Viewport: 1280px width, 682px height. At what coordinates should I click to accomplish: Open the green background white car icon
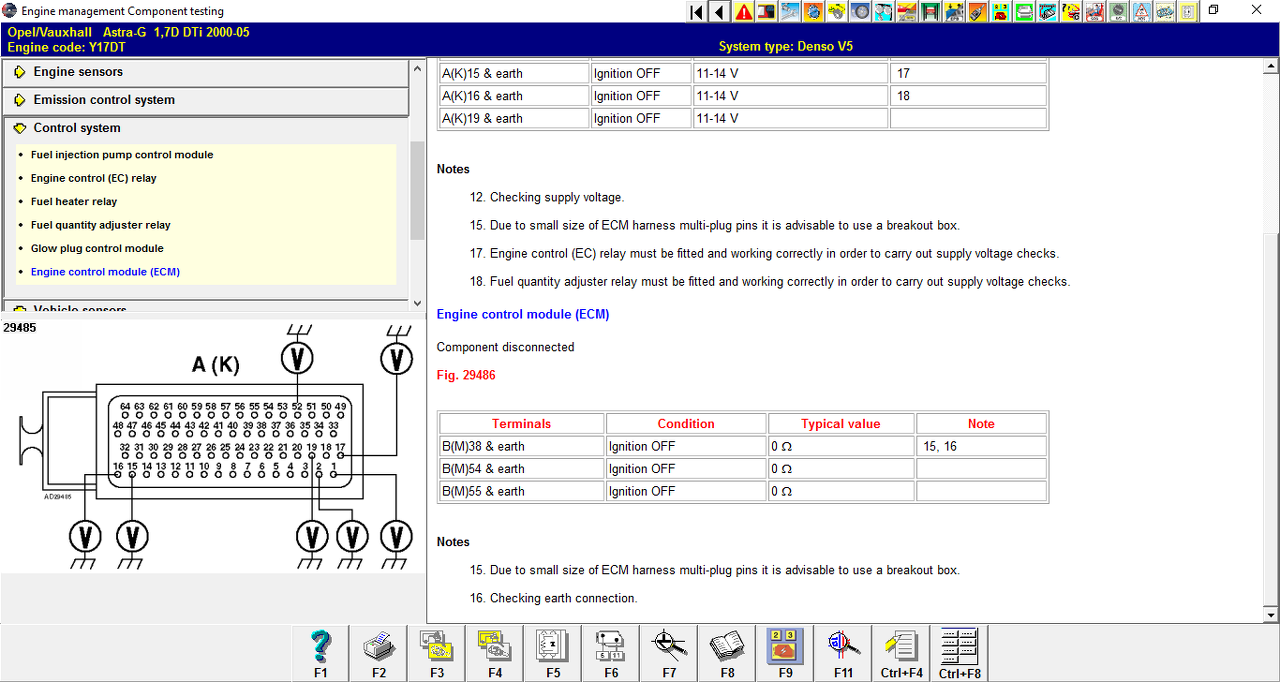(x=1024, y=12)
